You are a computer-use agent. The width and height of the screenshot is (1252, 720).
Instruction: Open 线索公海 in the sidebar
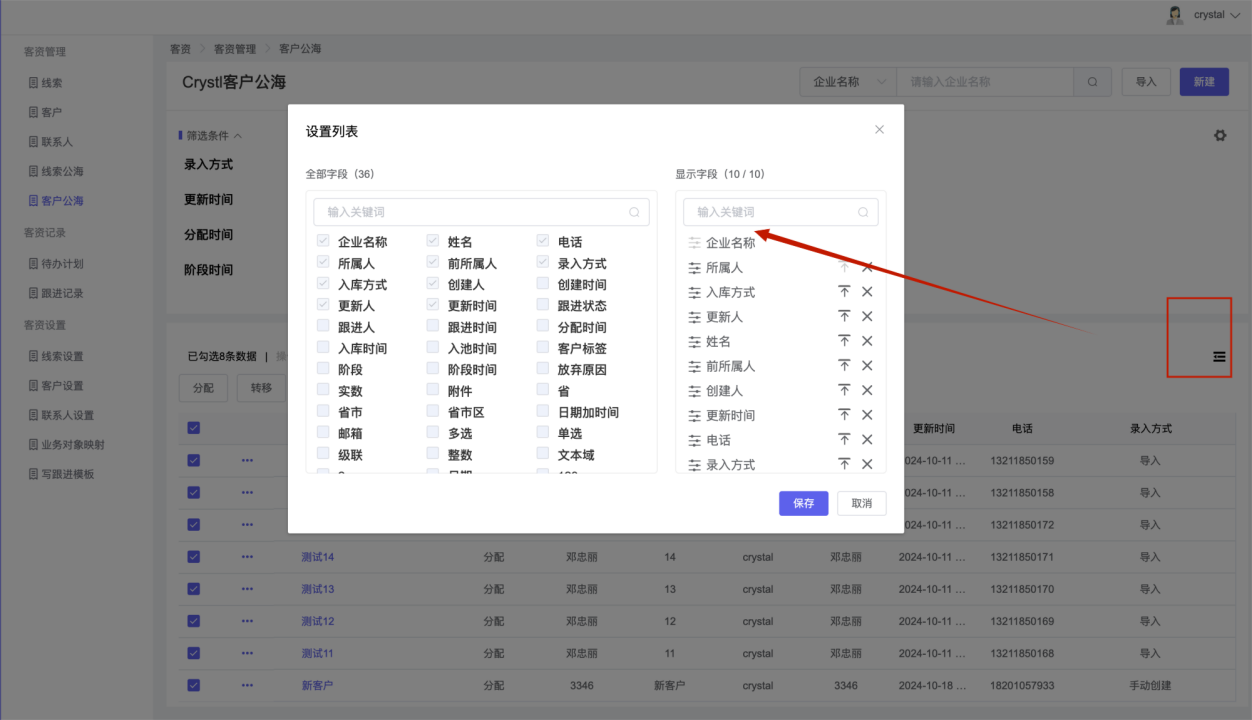click(62, 171)
